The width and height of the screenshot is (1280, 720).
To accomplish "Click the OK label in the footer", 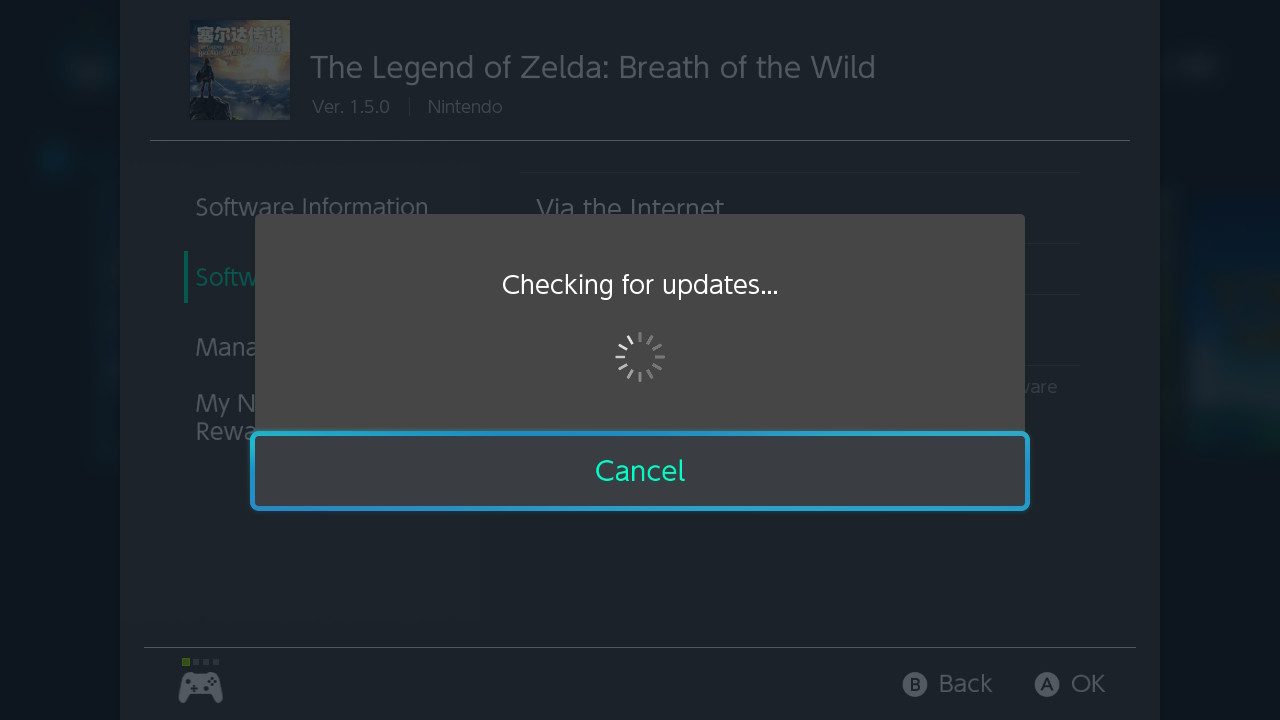I will [1088, 684].
